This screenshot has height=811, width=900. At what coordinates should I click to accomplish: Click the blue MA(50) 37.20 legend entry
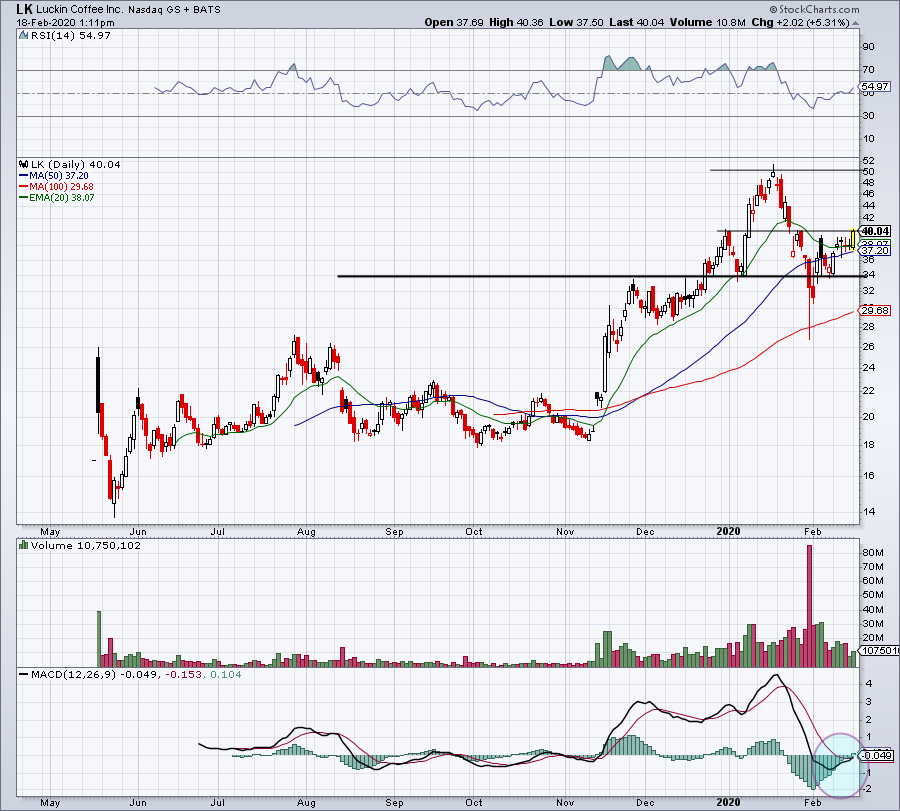tap(53, 176)
